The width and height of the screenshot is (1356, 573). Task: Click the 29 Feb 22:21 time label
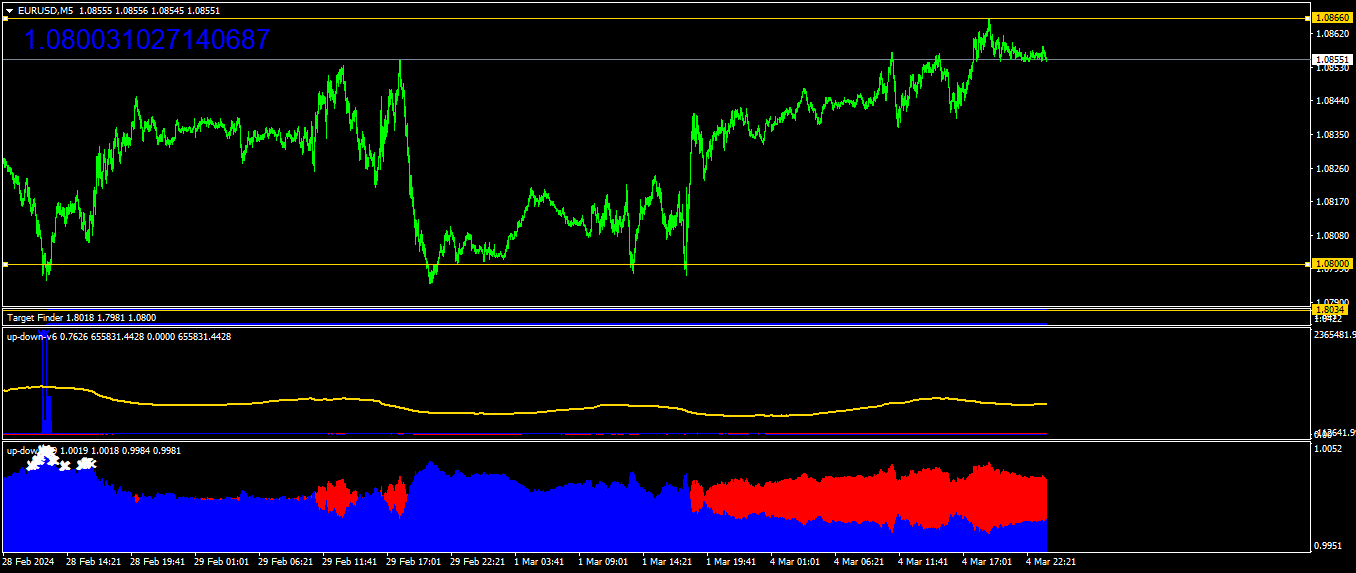pos(478,563)
